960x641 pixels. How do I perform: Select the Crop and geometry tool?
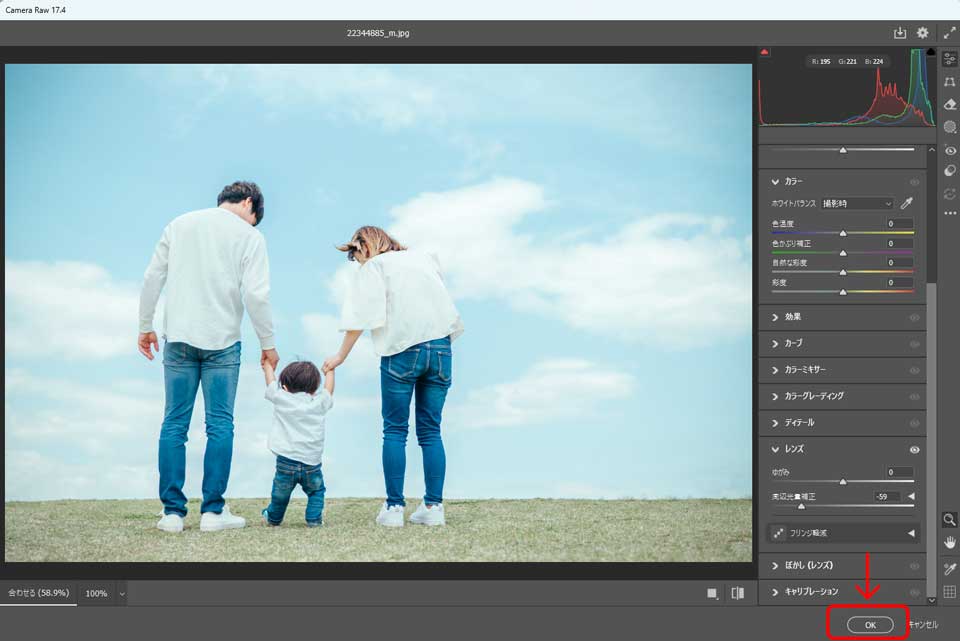point(950,82)
